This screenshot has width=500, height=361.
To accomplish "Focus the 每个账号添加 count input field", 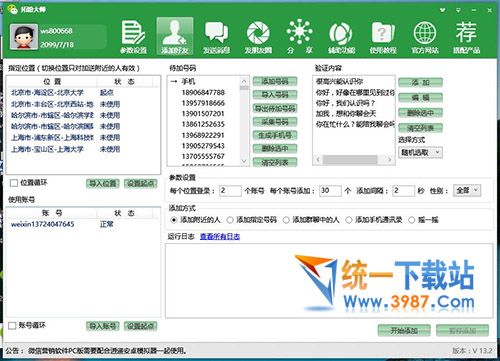I will (330, 191).
